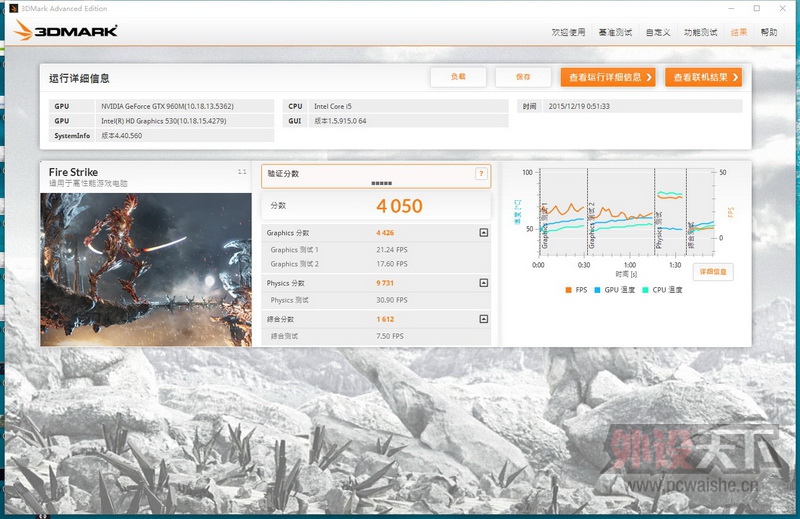Click the Physics score value 9 731

click(x=385, y=283)
